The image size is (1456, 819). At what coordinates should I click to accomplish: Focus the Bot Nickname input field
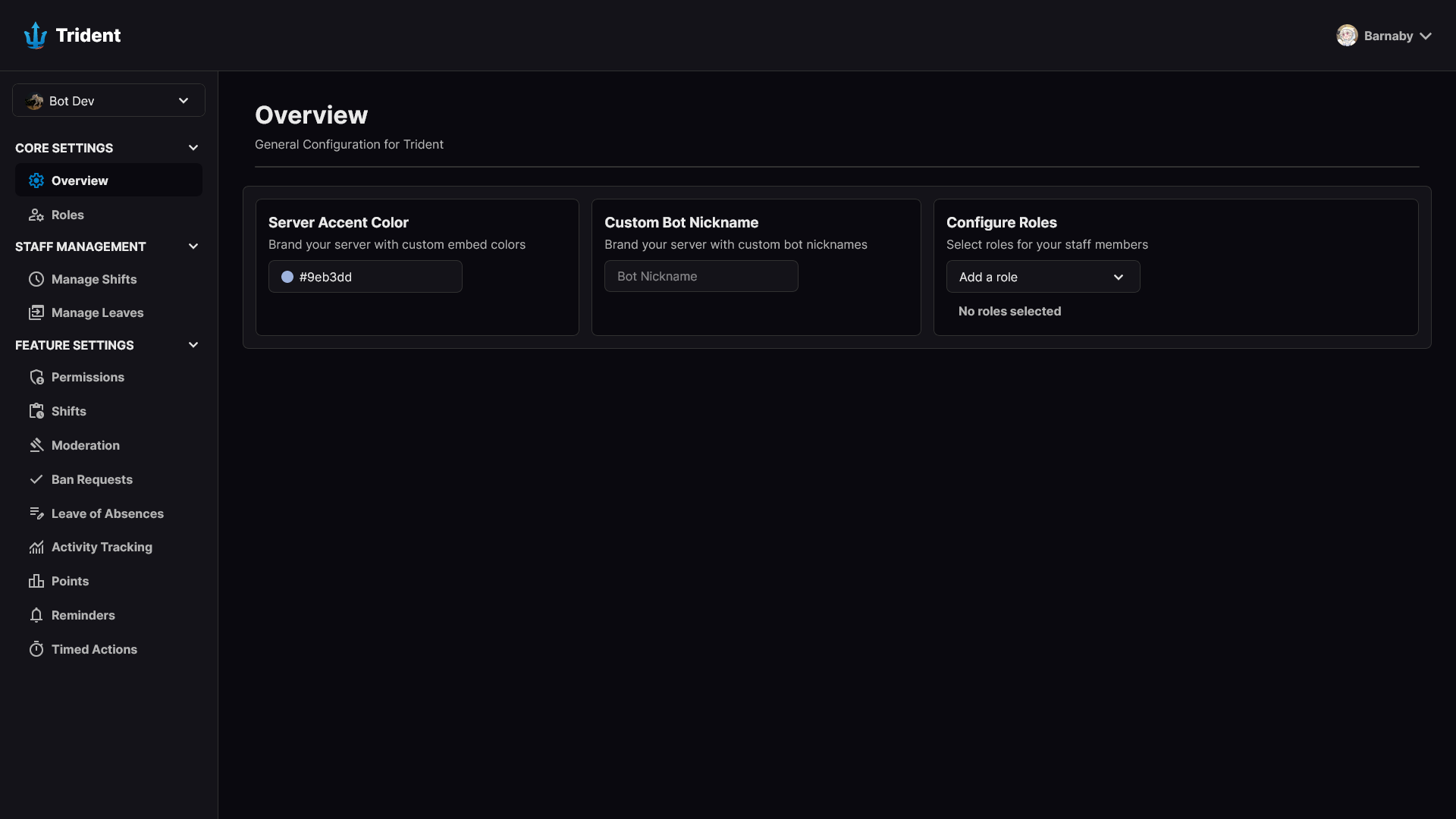[x=701, y=276]
